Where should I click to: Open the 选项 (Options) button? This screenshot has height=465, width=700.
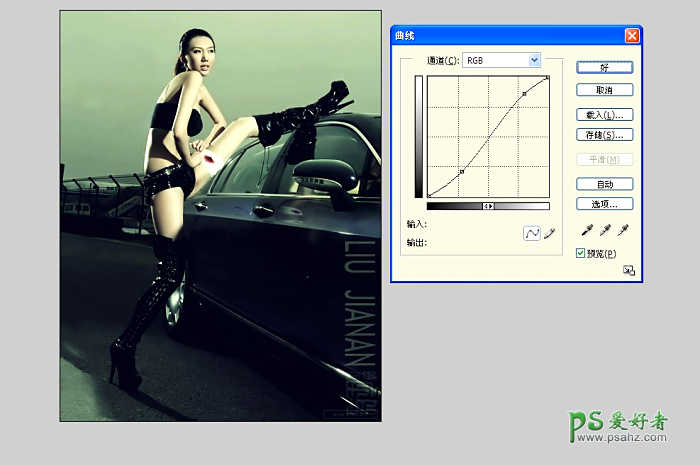click(x=604, y=203)
